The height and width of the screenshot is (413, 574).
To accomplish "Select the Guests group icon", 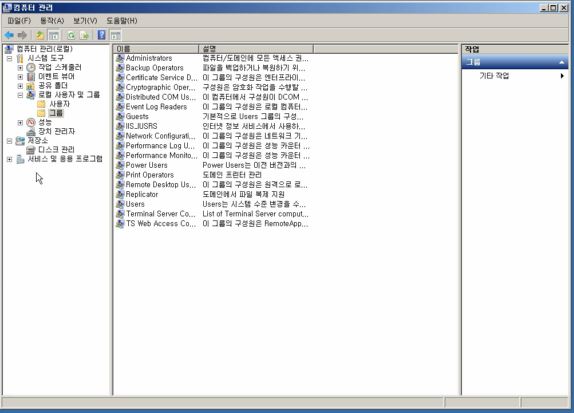I will click(120, 116).
